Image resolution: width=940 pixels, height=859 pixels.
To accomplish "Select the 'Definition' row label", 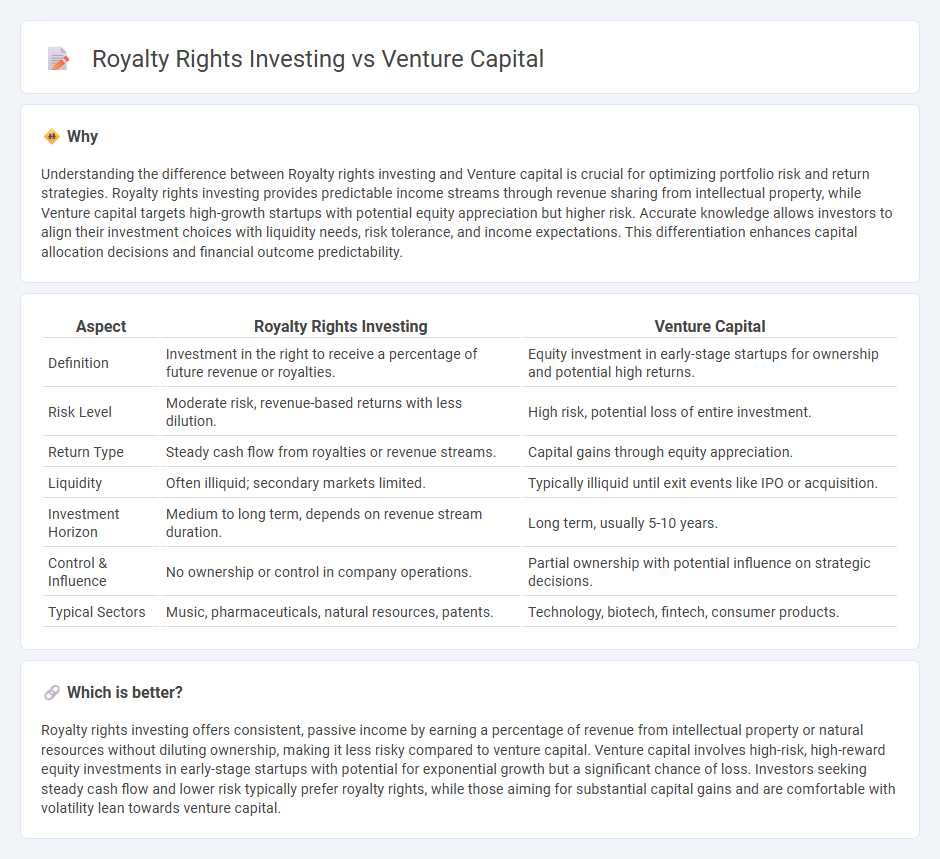I will [x=79, y=363].
